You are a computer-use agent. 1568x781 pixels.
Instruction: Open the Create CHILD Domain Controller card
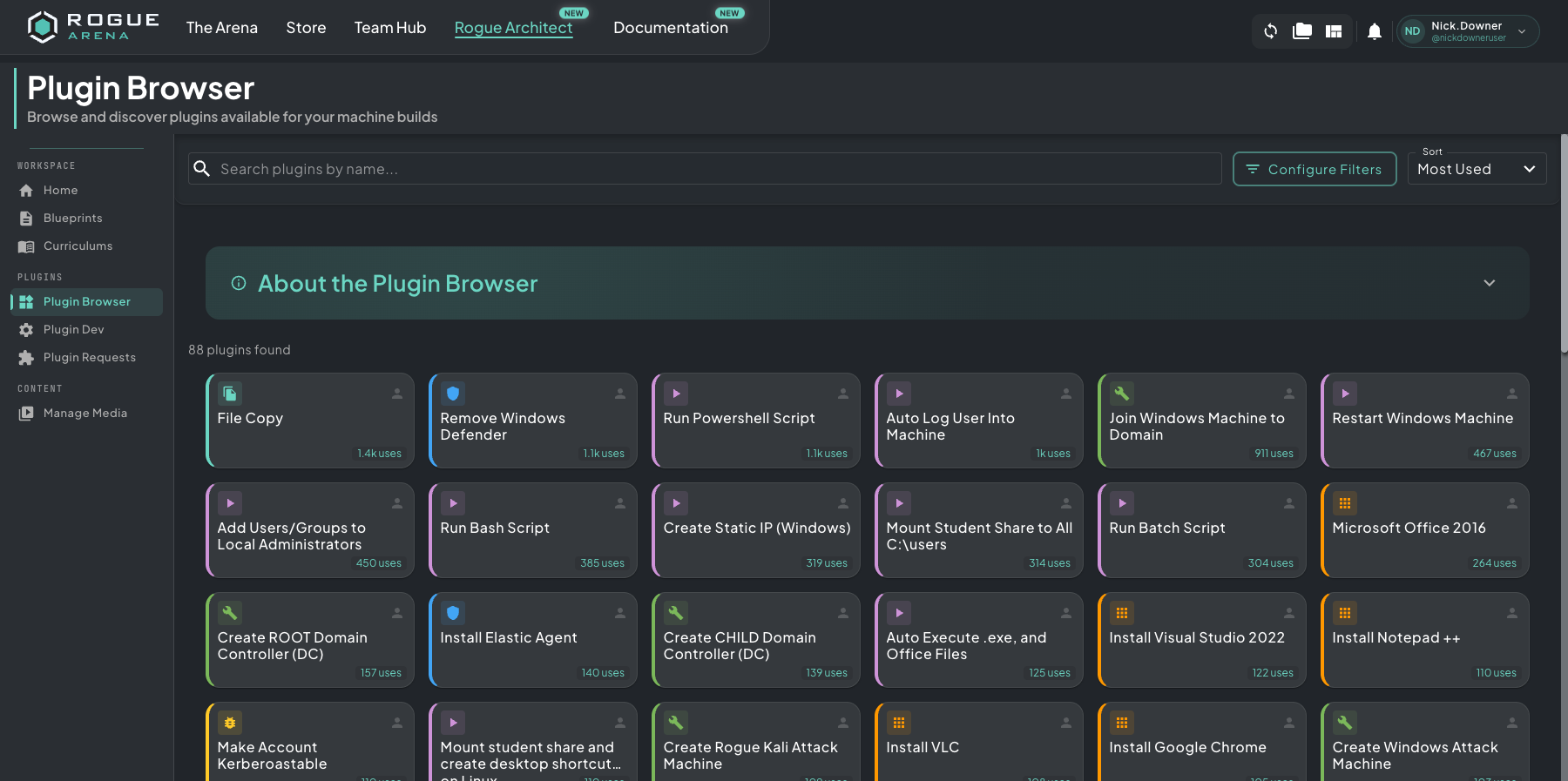click(755, 640)
